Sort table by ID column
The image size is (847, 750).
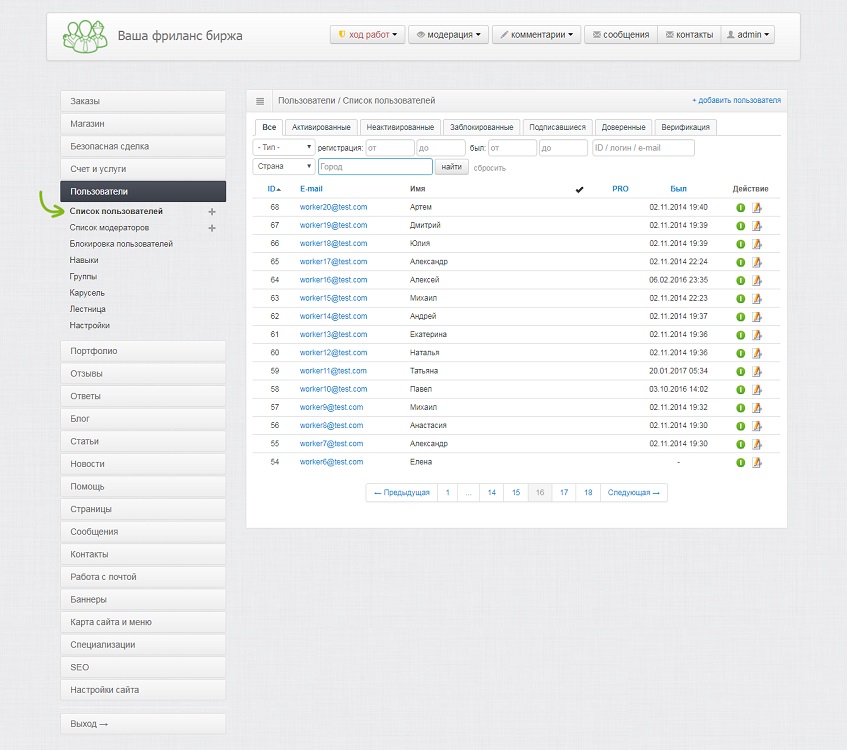click(274, 189)
